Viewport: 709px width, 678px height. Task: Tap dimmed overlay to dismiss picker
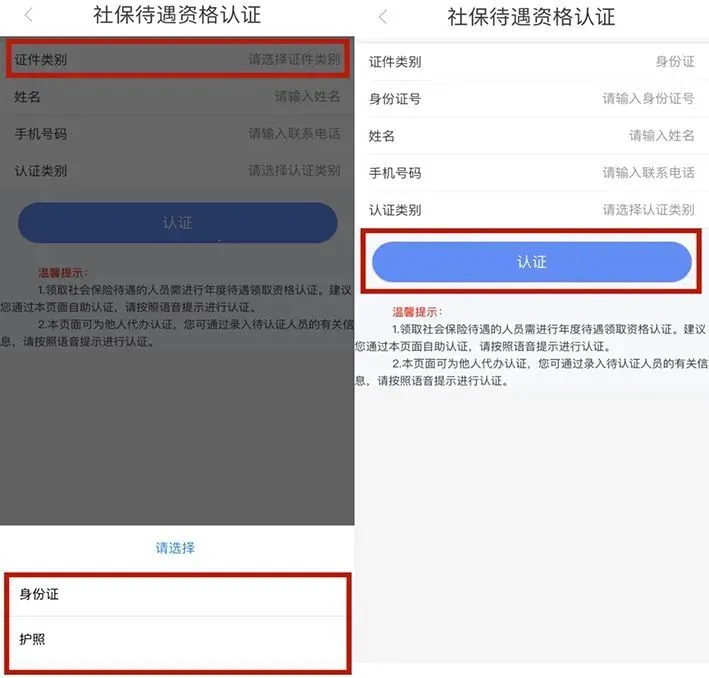tap(177, 434)
